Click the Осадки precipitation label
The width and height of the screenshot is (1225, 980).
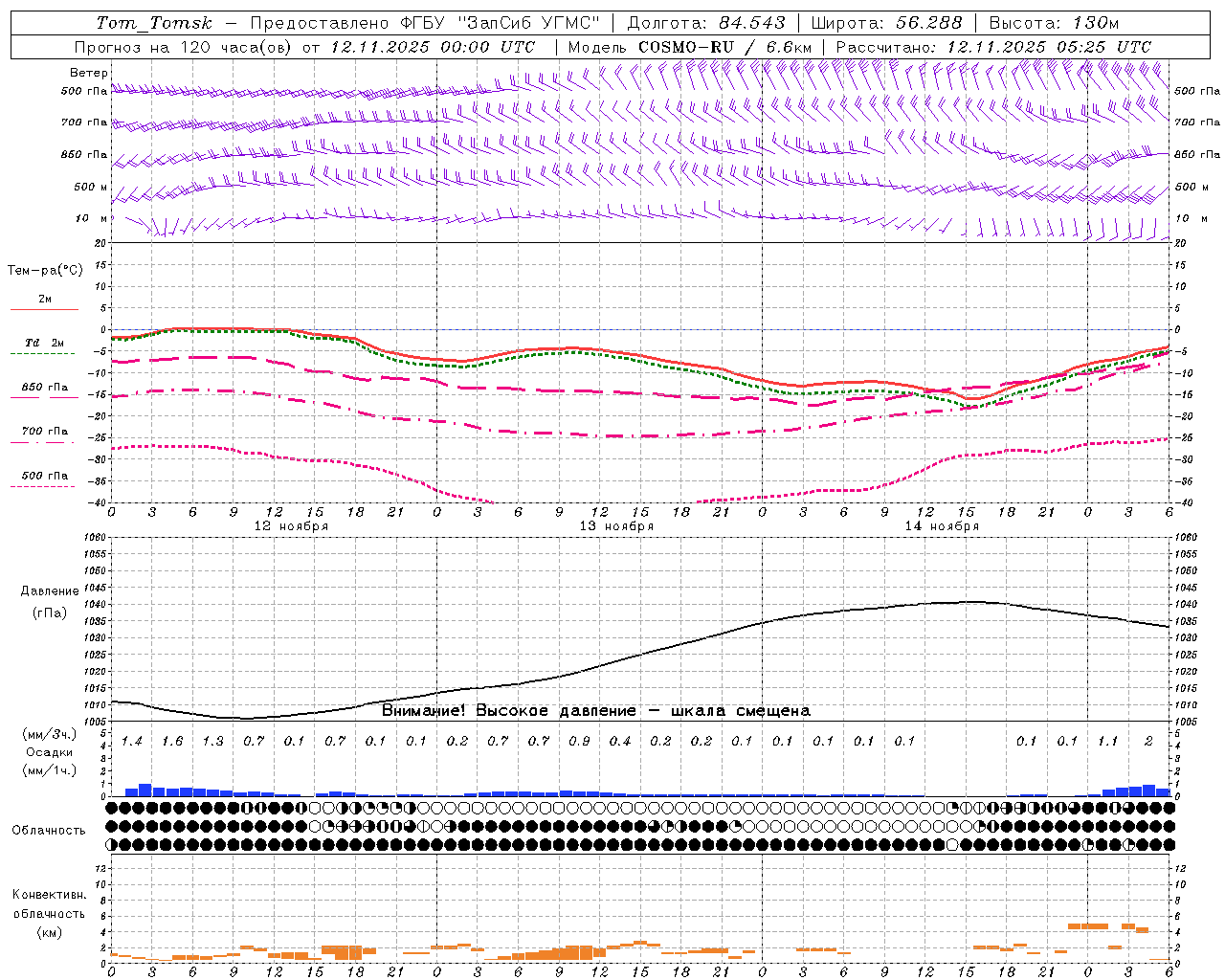[50, 752]
